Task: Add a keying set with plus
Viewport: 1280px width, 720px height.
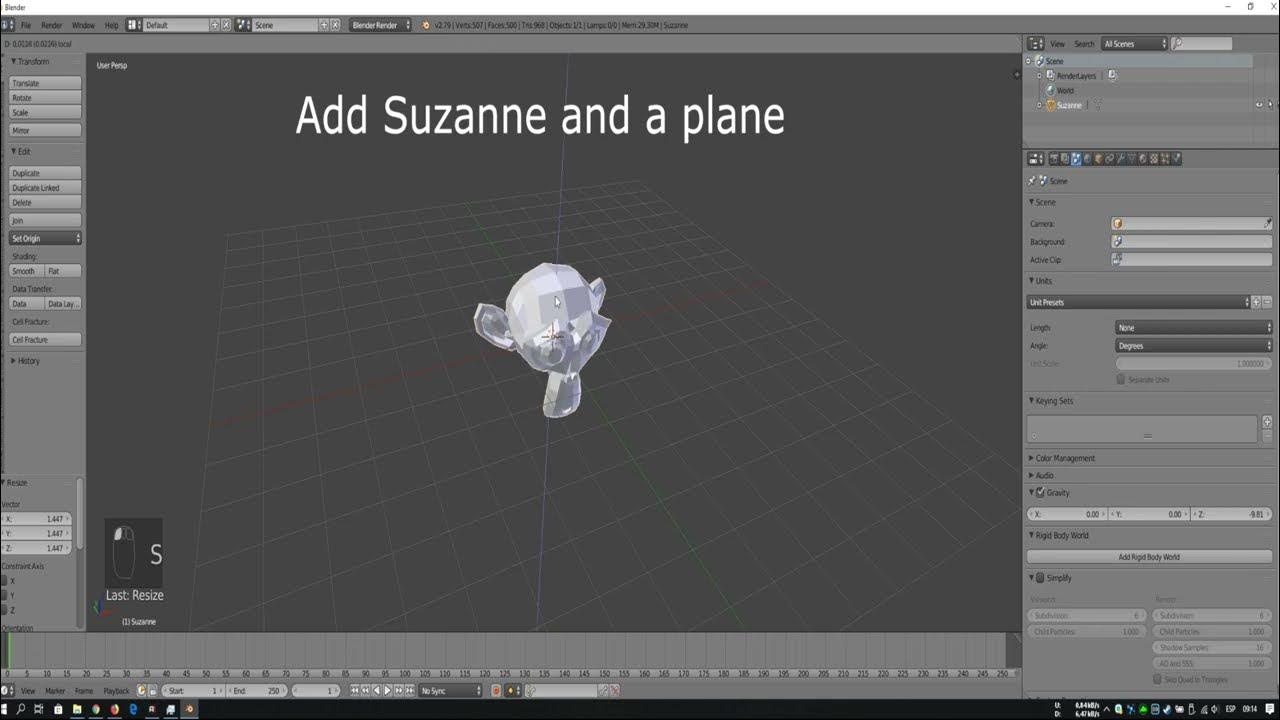Action: point(1267,422)
